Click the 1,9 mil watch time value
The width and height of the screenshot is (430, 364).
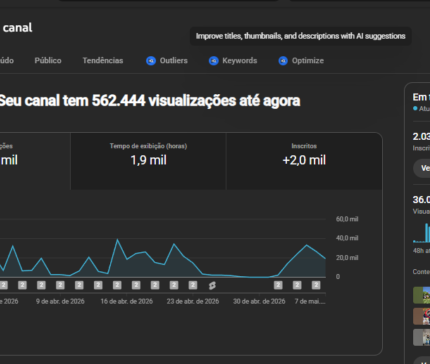coord(148,160)
